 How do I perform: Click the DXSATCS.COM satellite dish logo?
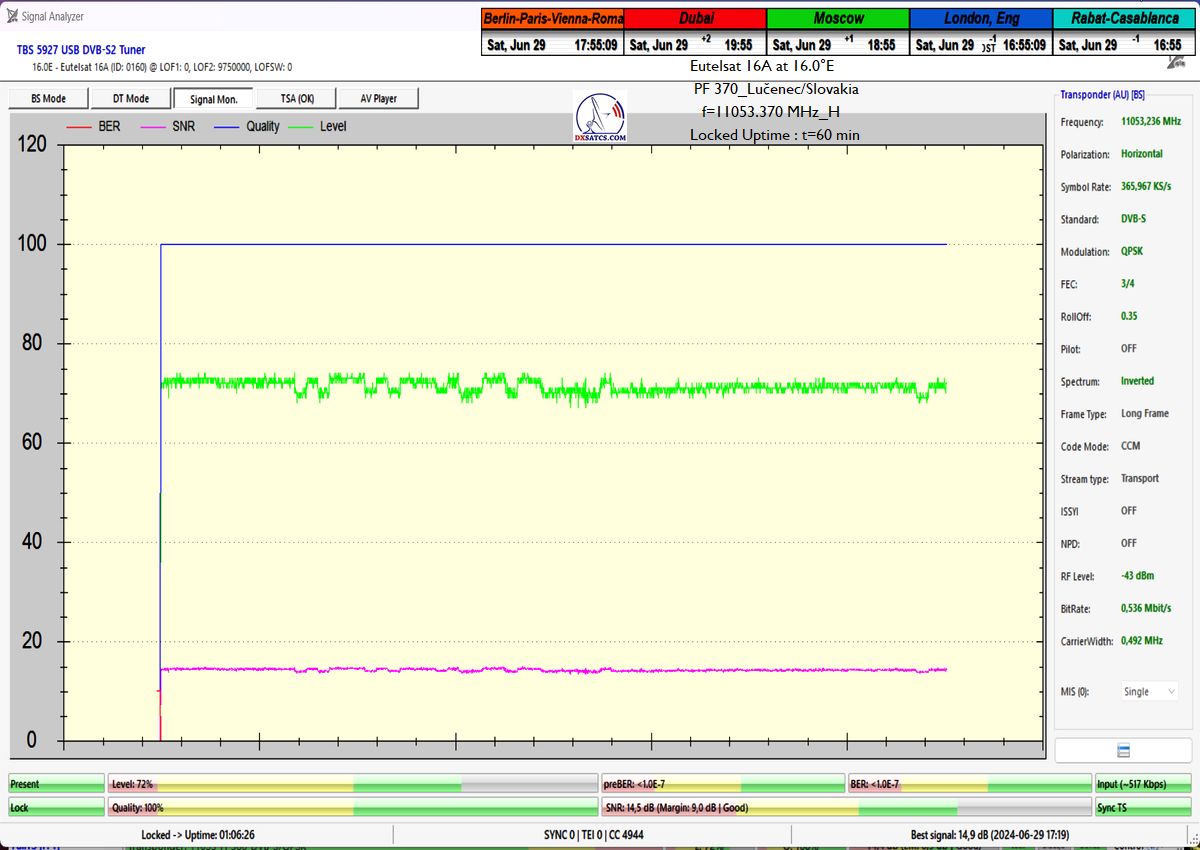point(600,117)
